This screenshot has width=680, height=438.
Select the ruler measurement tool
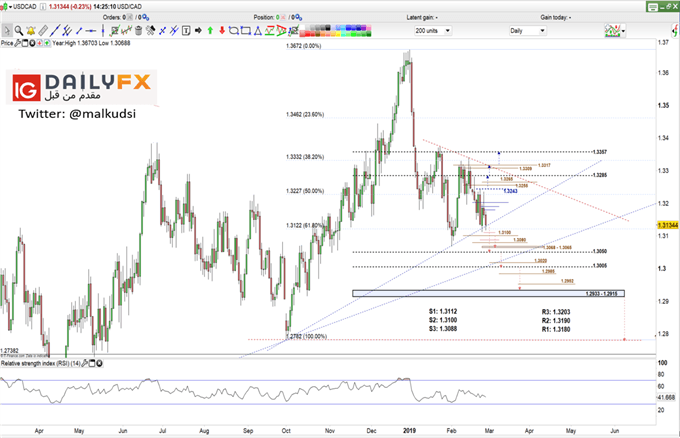point(43,31)
